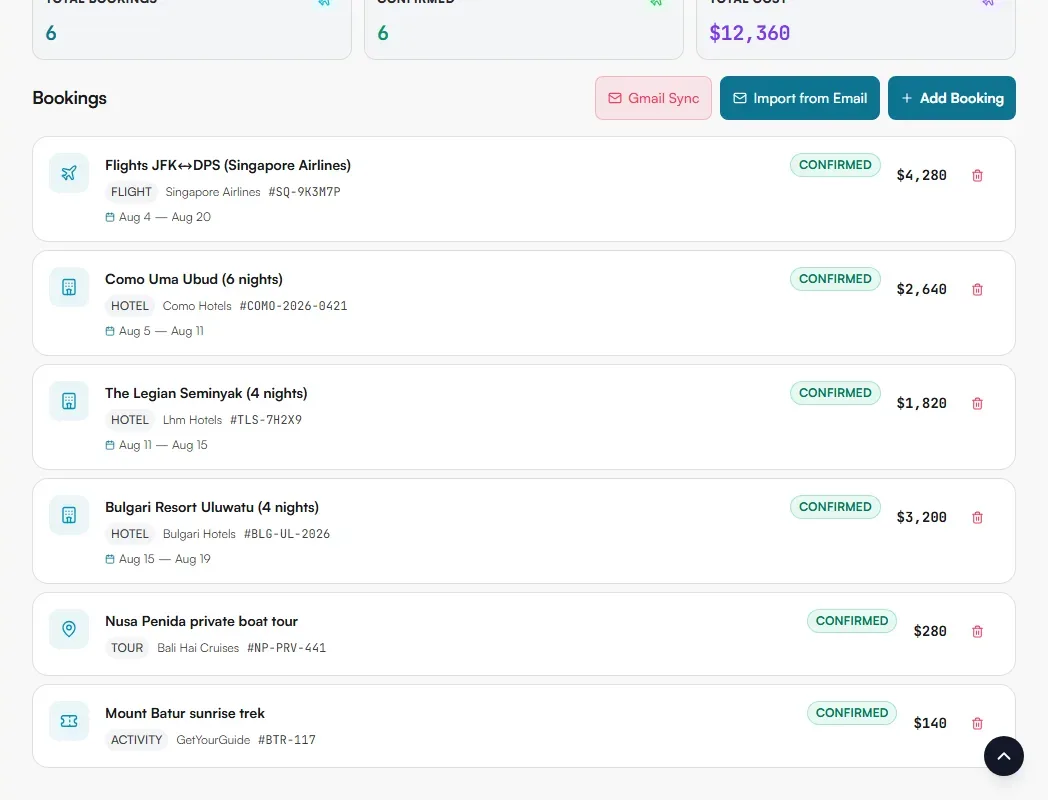This screenshot has height=800, width=1048.
Task: Open Flights JFK↔DPS (Singapore Airlines) title
Action: (228, 165)
